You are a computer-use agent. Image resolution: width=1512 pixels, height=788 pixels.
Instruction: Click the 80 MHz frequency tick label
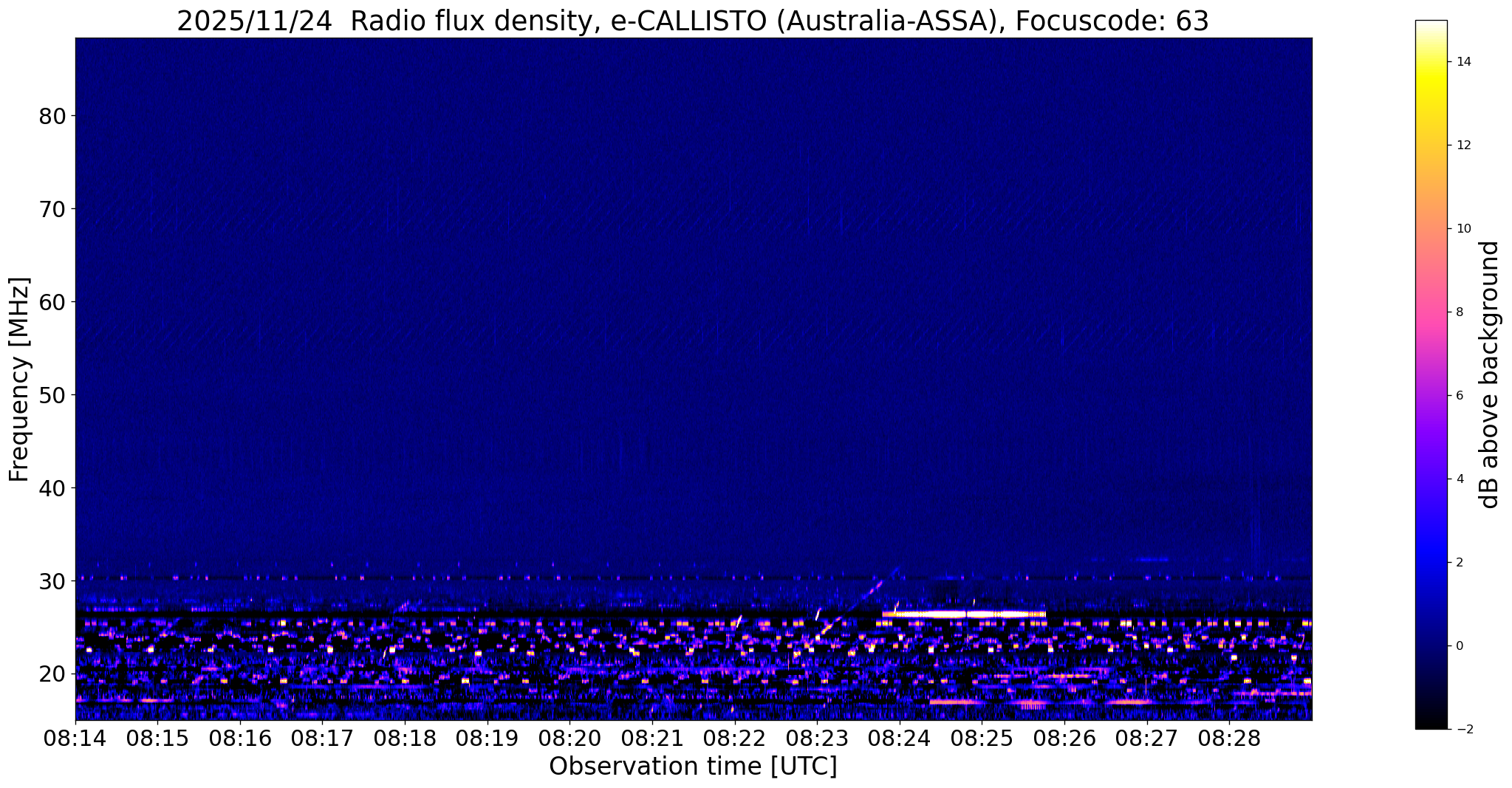pyautogui.click(x=52, y=116)
